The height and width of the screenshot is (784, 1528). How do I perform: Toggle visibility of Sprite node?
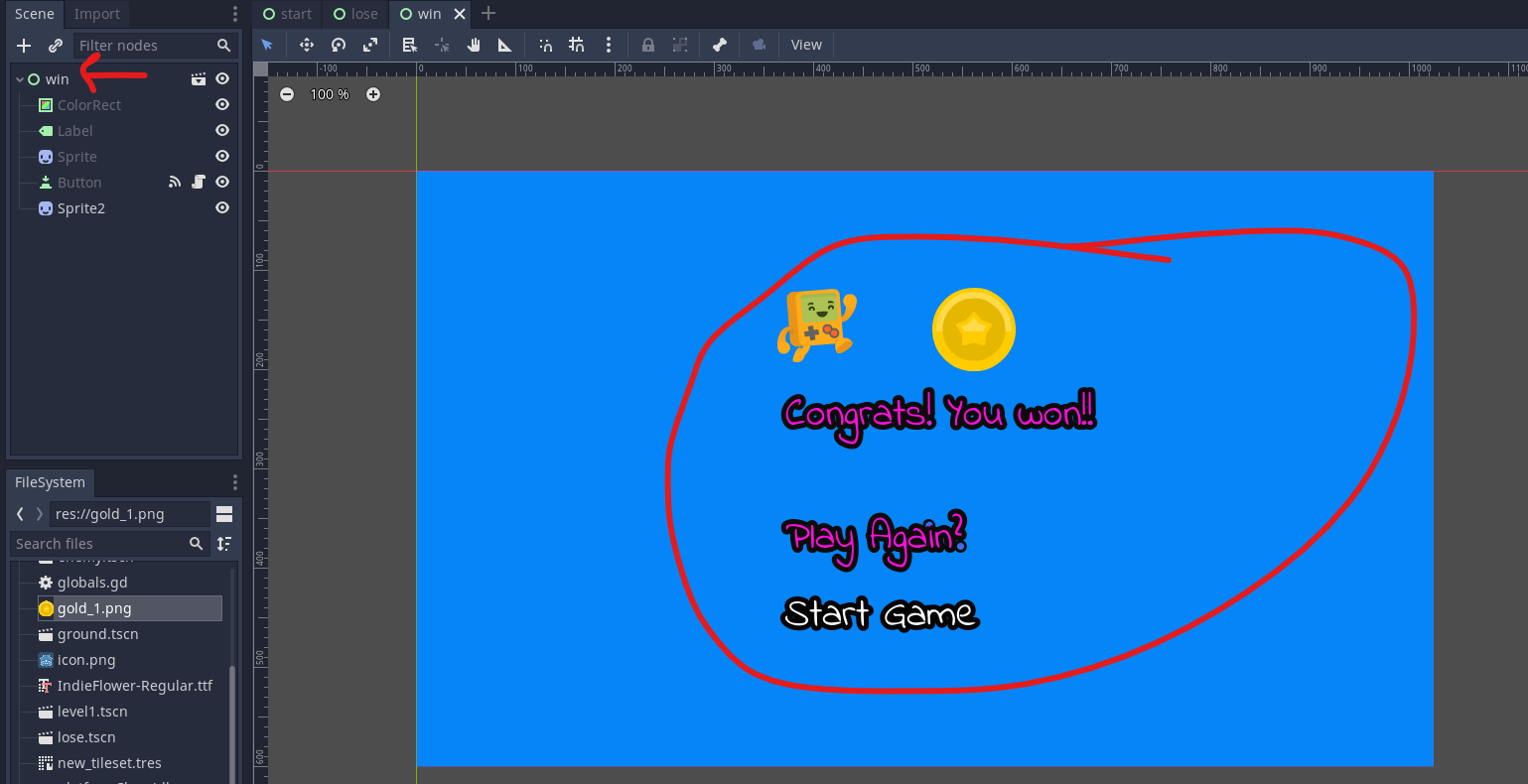point(222,157)
